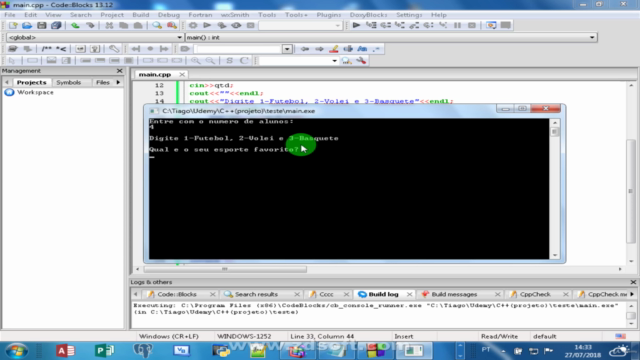Image resolution: width=640 pixels, height=360 pixels.
Task: Click the New file toolbar icon
Action: 13,25
